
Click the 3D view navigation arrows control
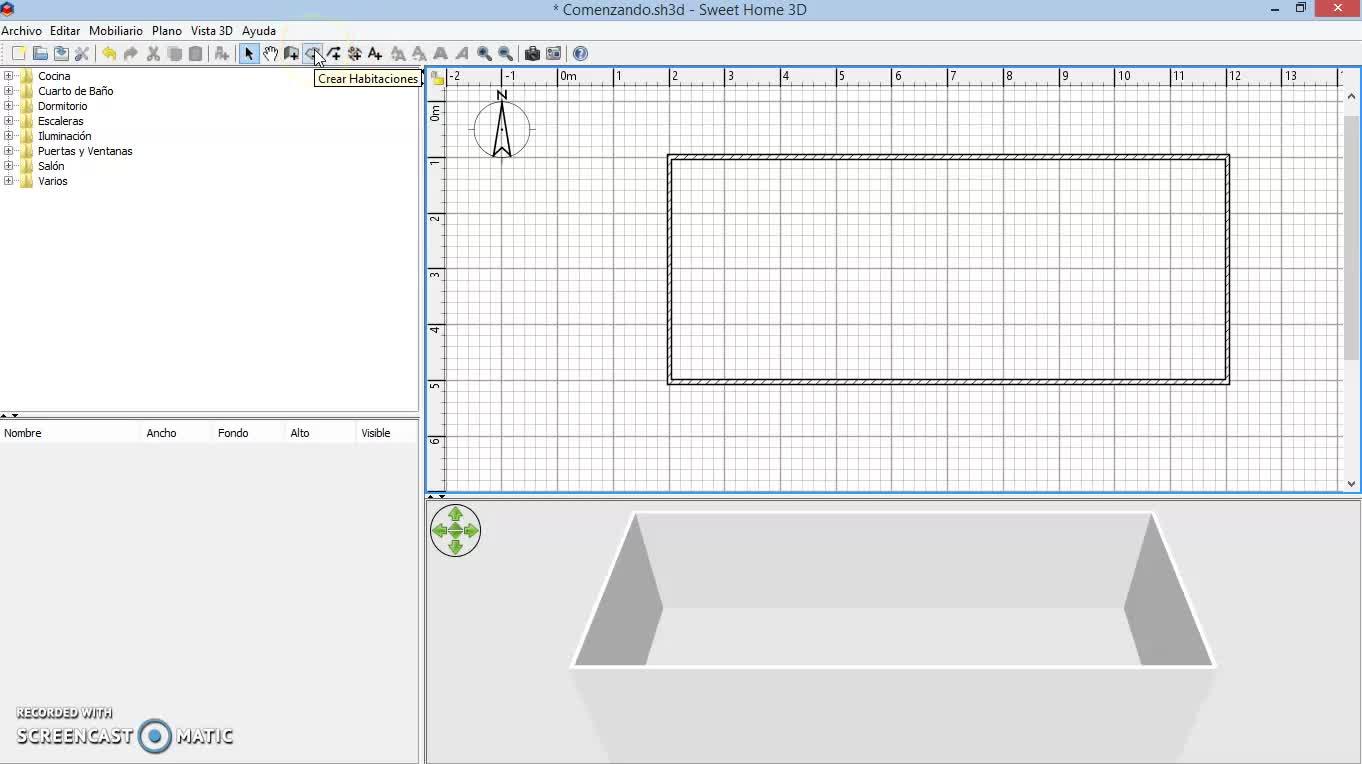coord(455,531)
